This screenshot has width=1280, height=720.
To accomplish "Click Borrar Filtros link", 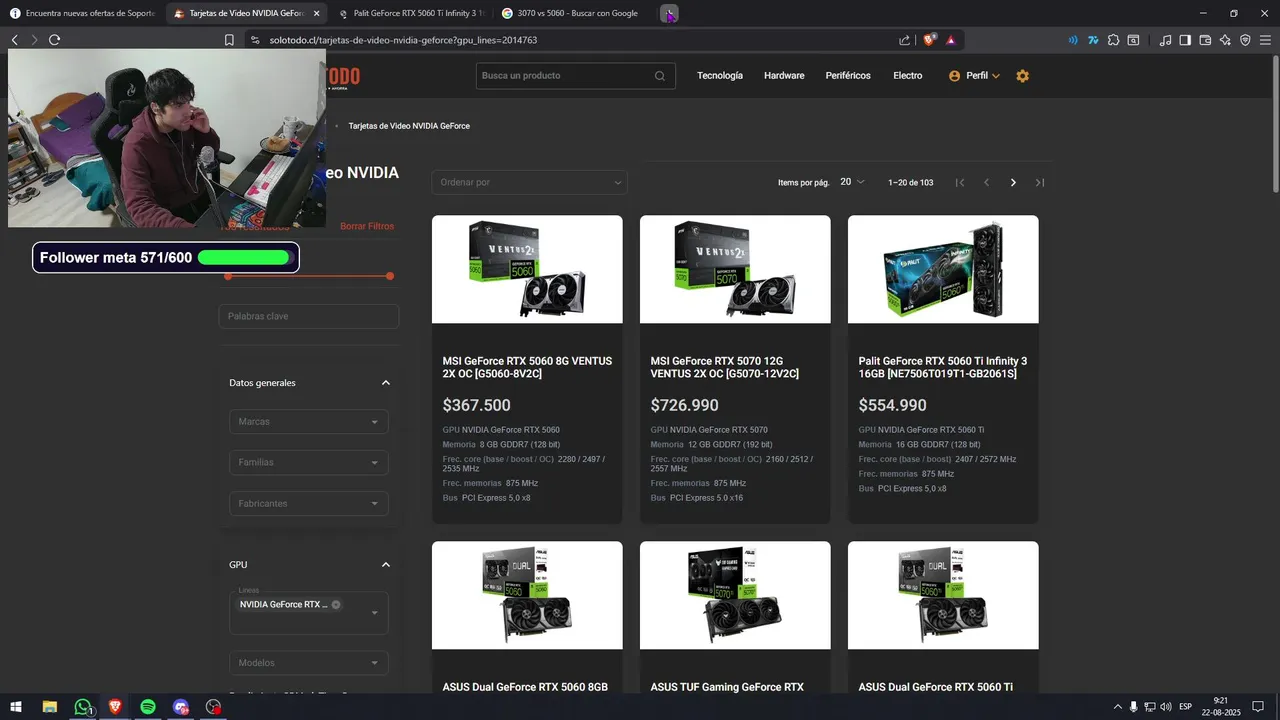I will (367, 226).
